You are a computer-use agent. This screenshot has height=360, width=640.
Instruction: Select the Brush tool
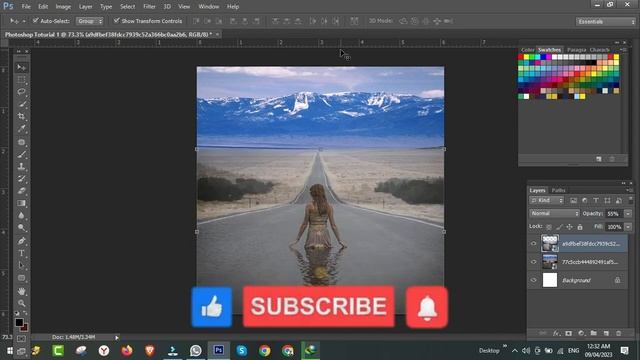point(22,154)
